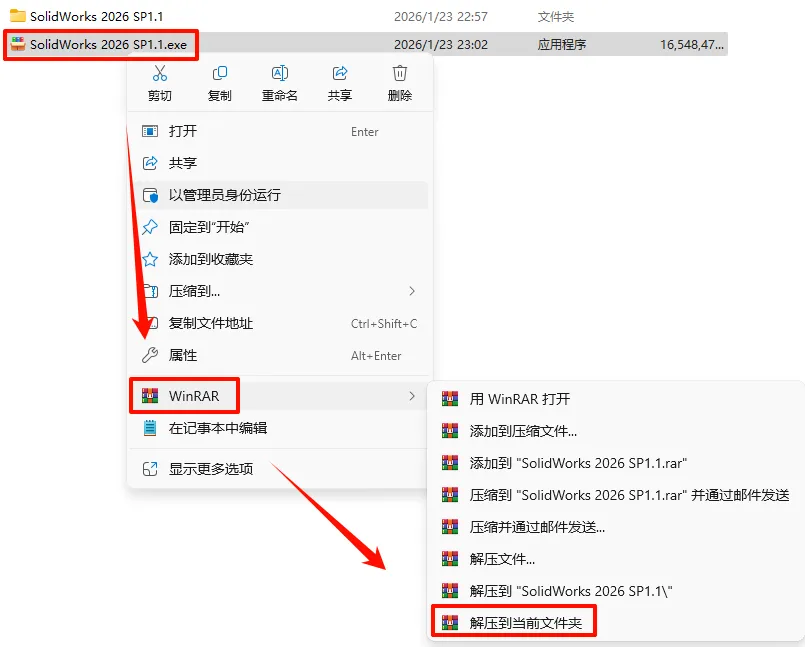Click the Delete (删除) trash icon
The width and height of the screenshot is (805, 647).
[400, 73]
